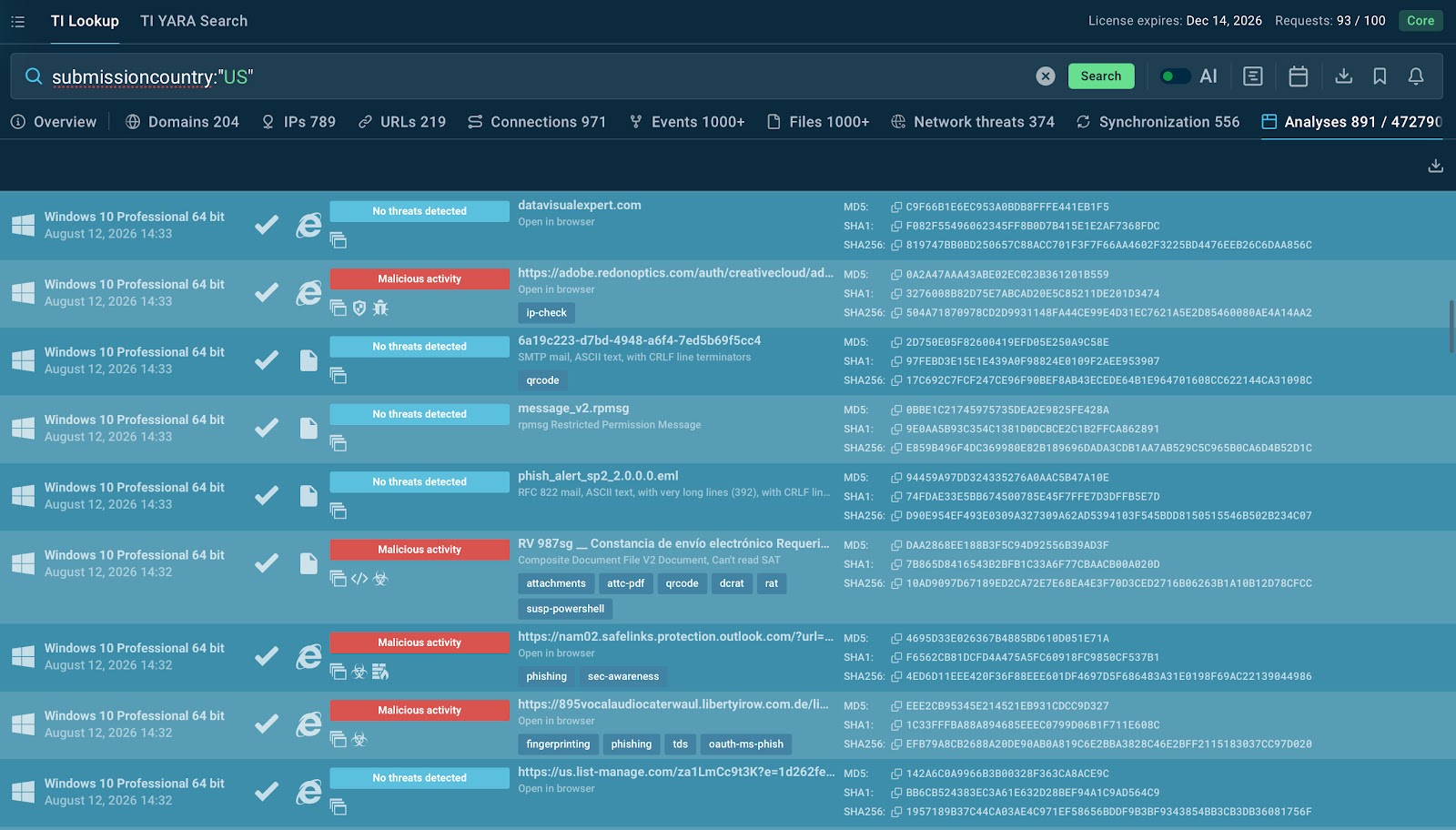This screenshot has height=830, width=1456.
Task: Click the magnifier icon in search bar
Action: [34, 76]
